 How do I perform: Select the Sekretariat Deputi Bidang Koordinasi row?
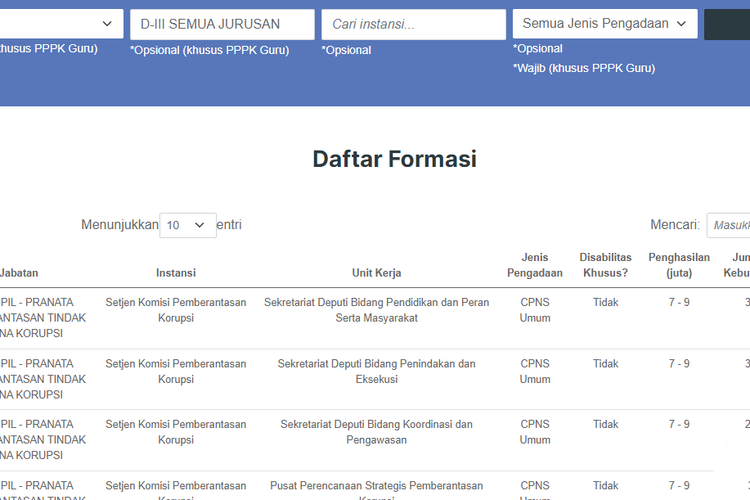click(x=376, y=432)
